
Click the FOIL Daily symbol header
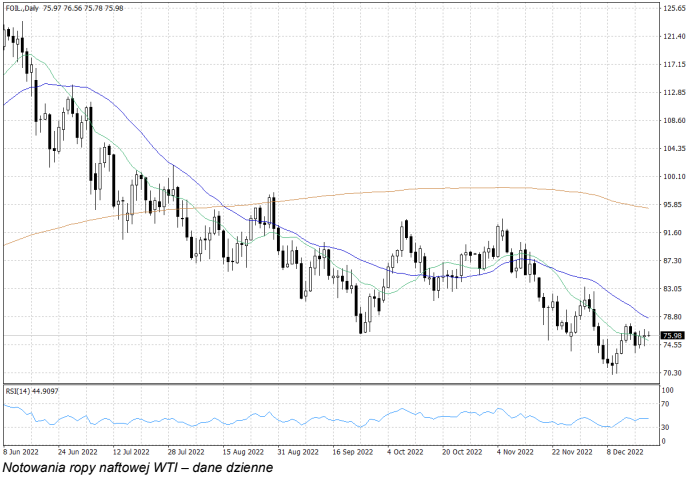24,8
